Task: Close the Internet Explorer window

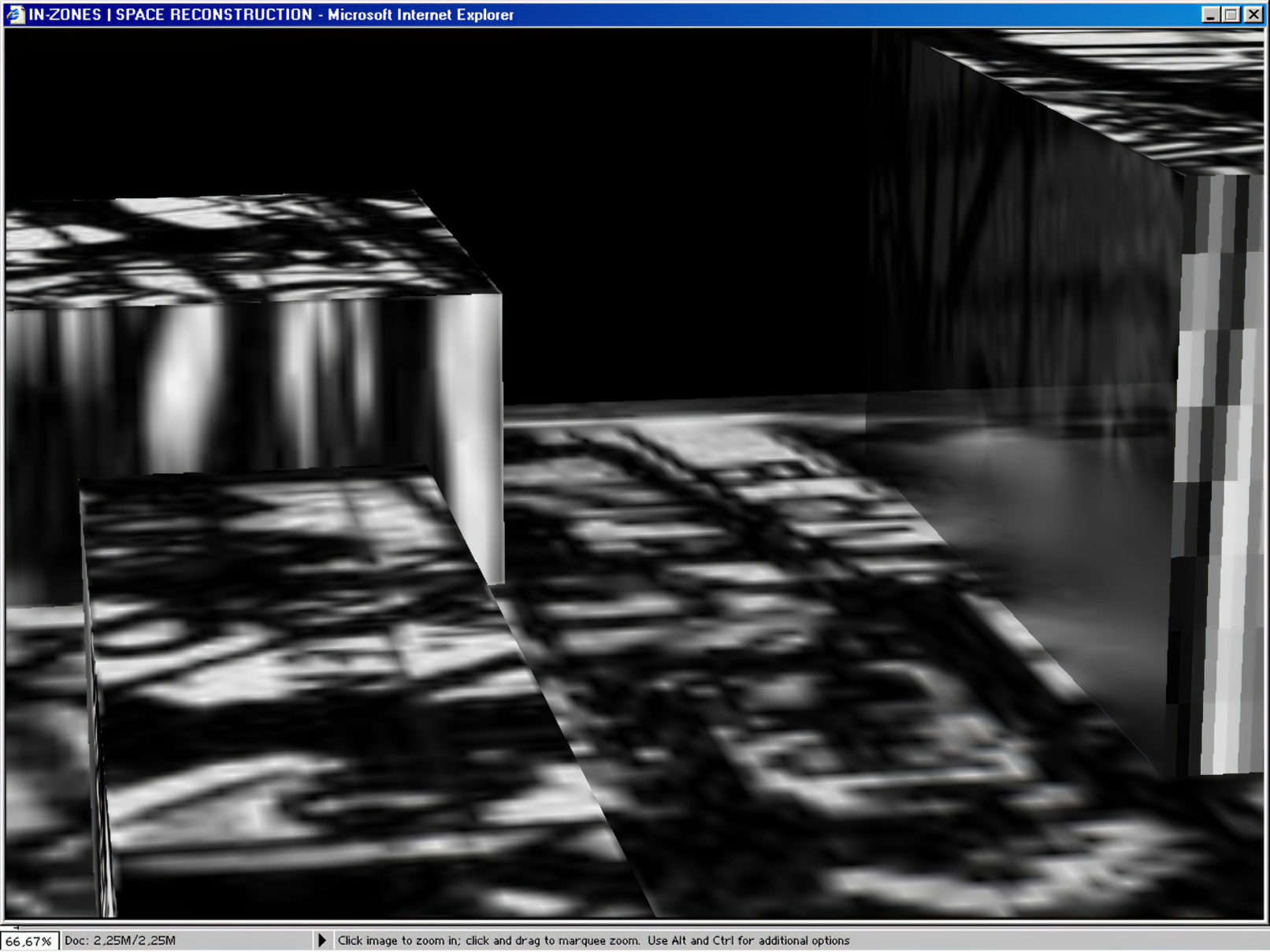Action: [1253, 14]
